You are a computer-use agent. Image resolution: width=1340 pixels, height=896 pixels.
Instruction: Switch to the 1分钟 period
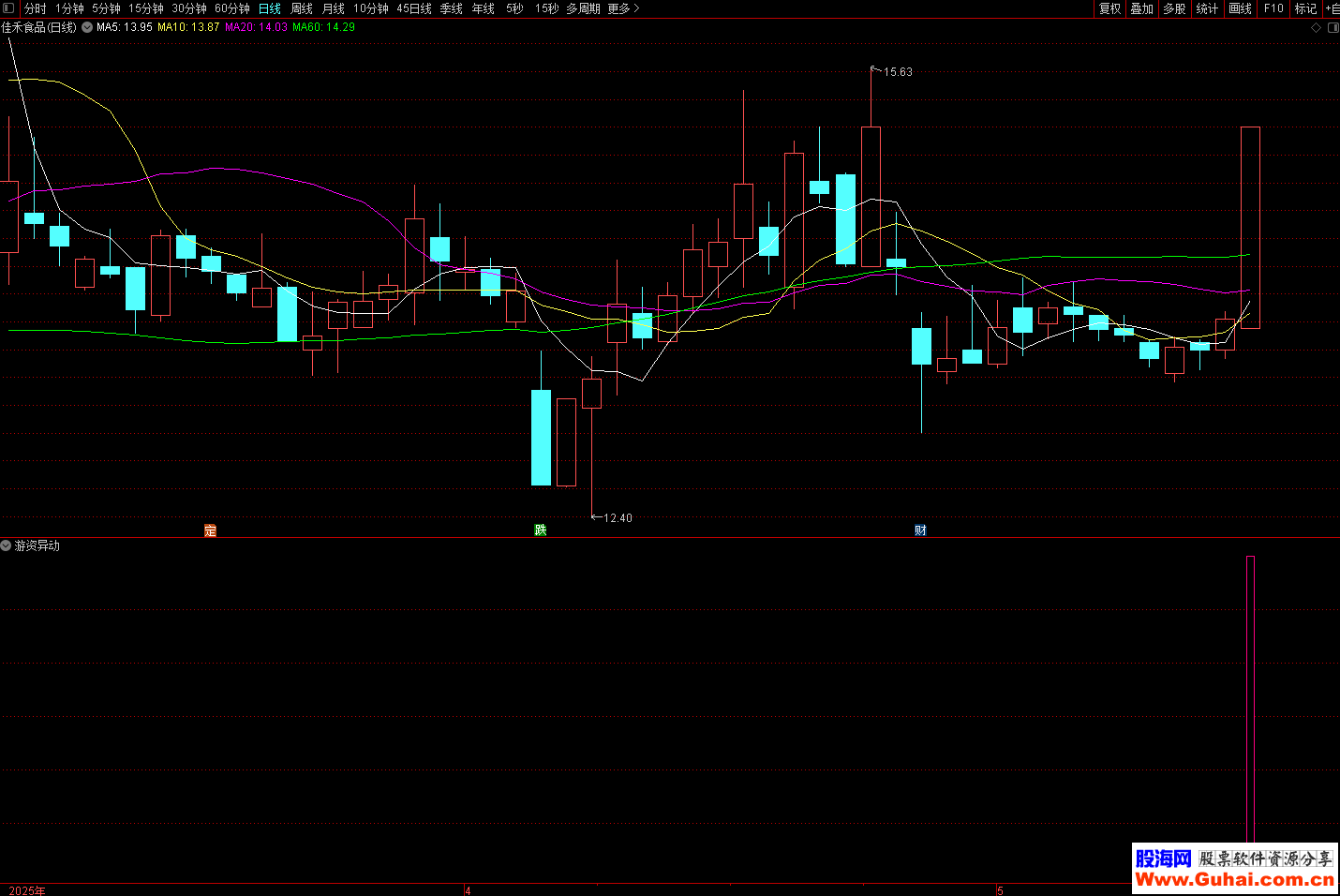pyautogui.click(x=69, y=8)
